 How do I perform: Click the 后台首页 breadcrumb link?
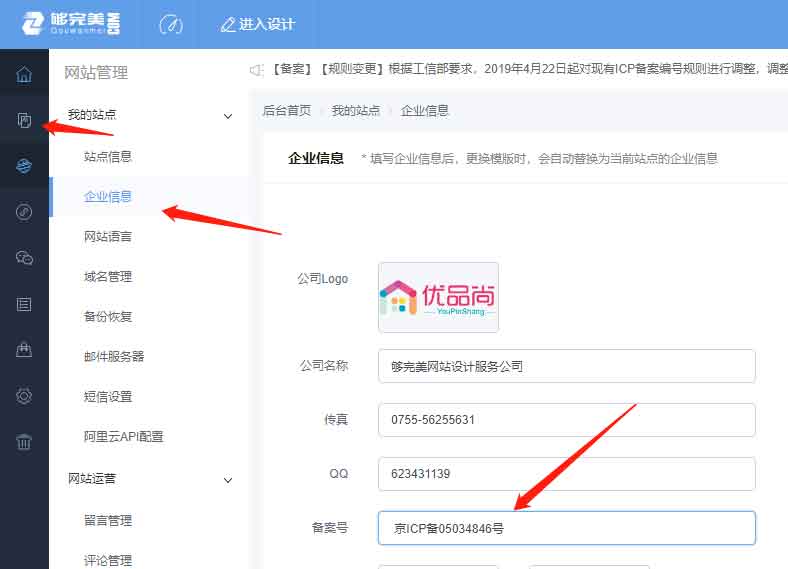pyautogui.click(x=286, y=111)
